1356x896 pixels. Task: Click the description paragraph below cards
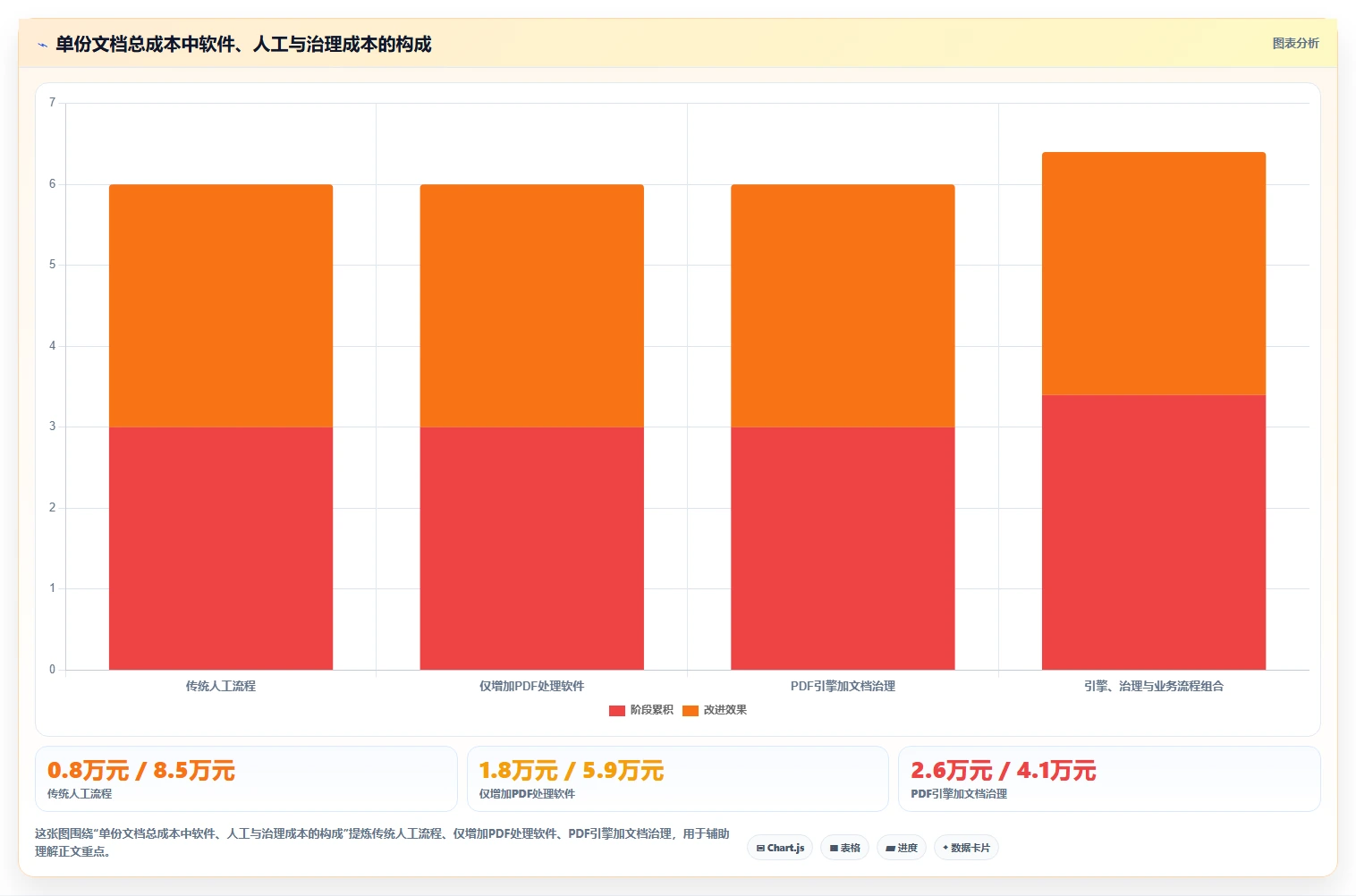[x=382, y=842]
